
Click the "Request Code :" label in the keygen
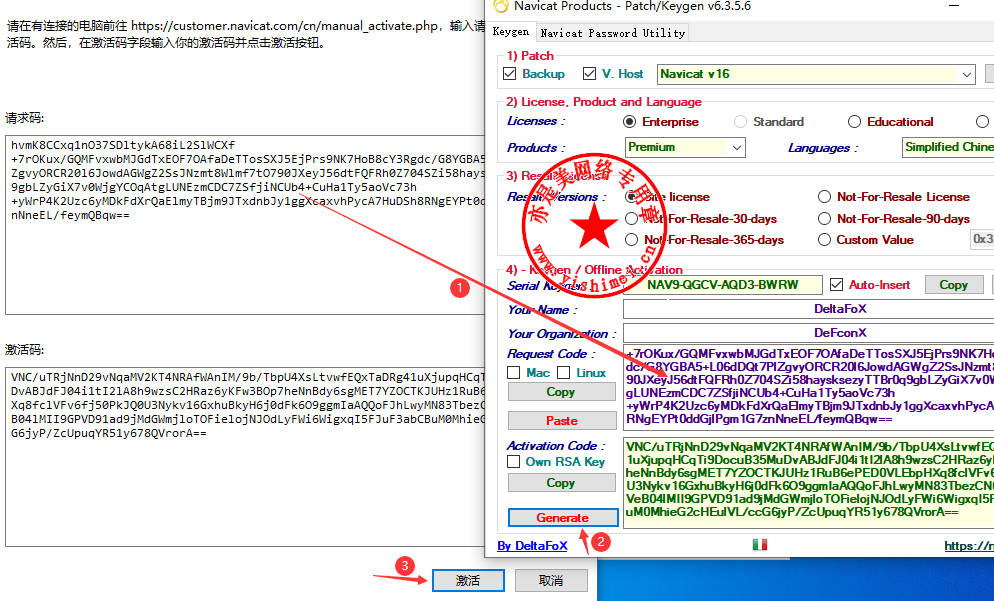tap(551, 354)
